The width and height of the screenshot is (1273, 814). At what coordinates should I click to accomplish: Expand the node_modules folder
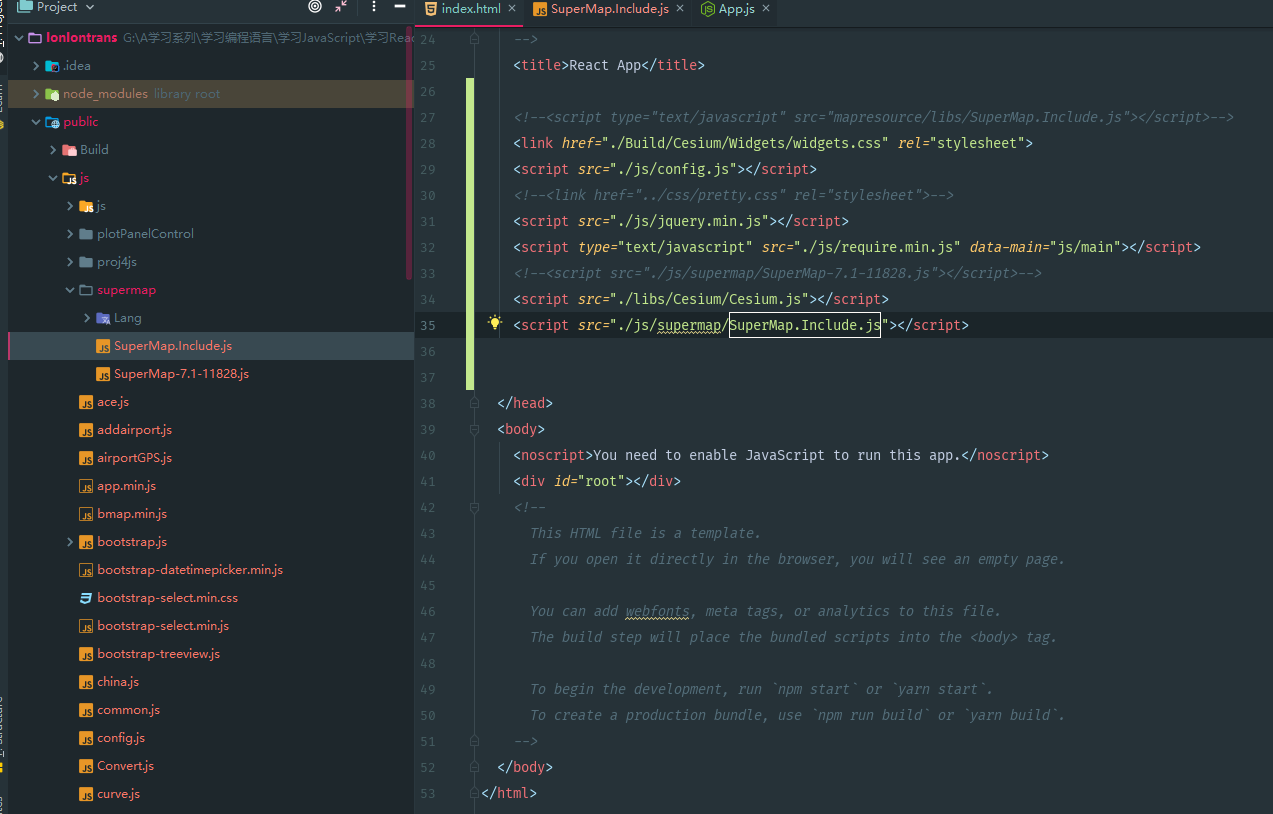(x=36, y=94)
